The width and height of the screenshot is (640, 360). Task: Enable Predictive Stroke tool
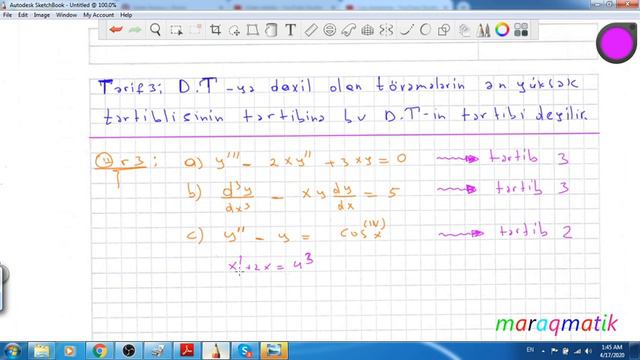pos(425,30)
